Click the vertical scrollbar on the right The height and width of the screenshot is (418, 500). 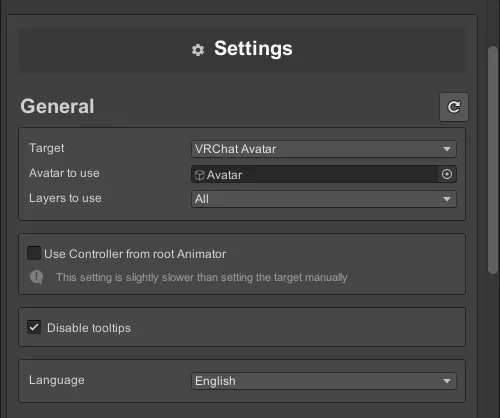492,160
